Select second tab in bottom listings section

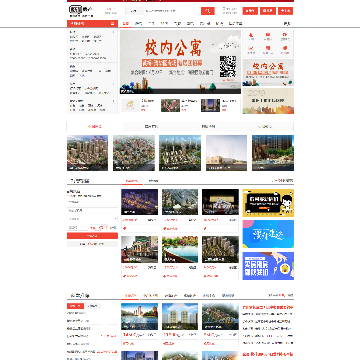pos(150,295)
